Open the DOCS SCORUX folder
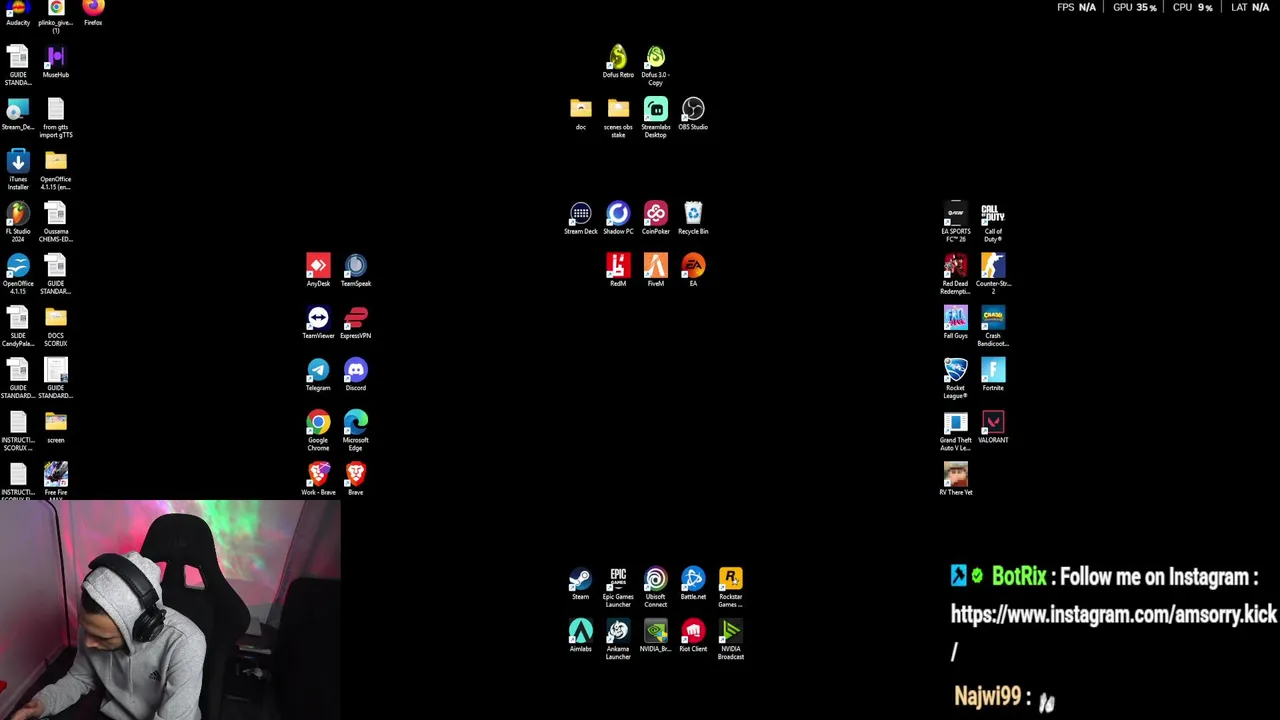The image size is (1280, 720). (56, 327)
